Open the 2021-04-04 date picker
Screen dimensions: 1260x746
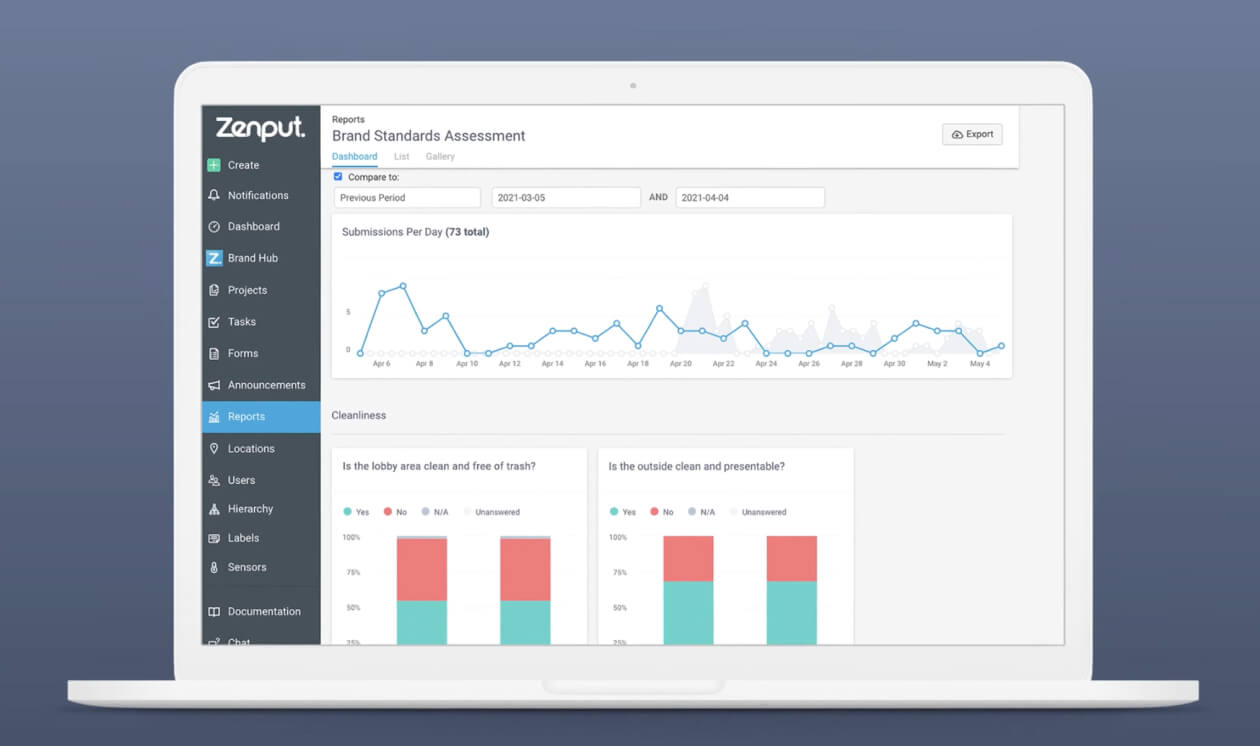750,197
